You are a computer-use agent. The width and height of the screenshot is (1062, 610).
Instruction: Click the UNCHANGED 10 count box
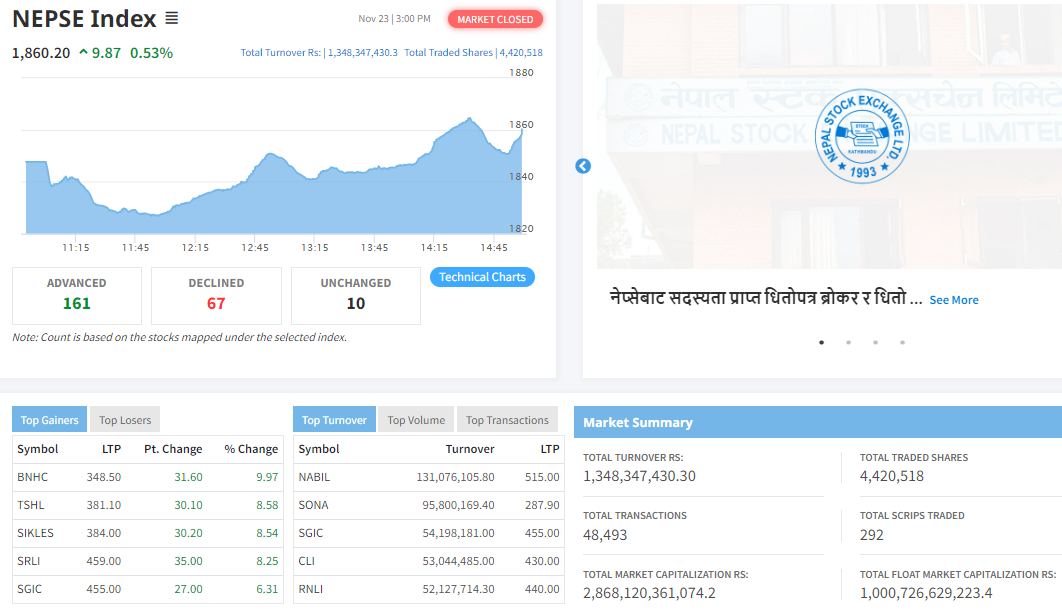click(x=356, y=296)
